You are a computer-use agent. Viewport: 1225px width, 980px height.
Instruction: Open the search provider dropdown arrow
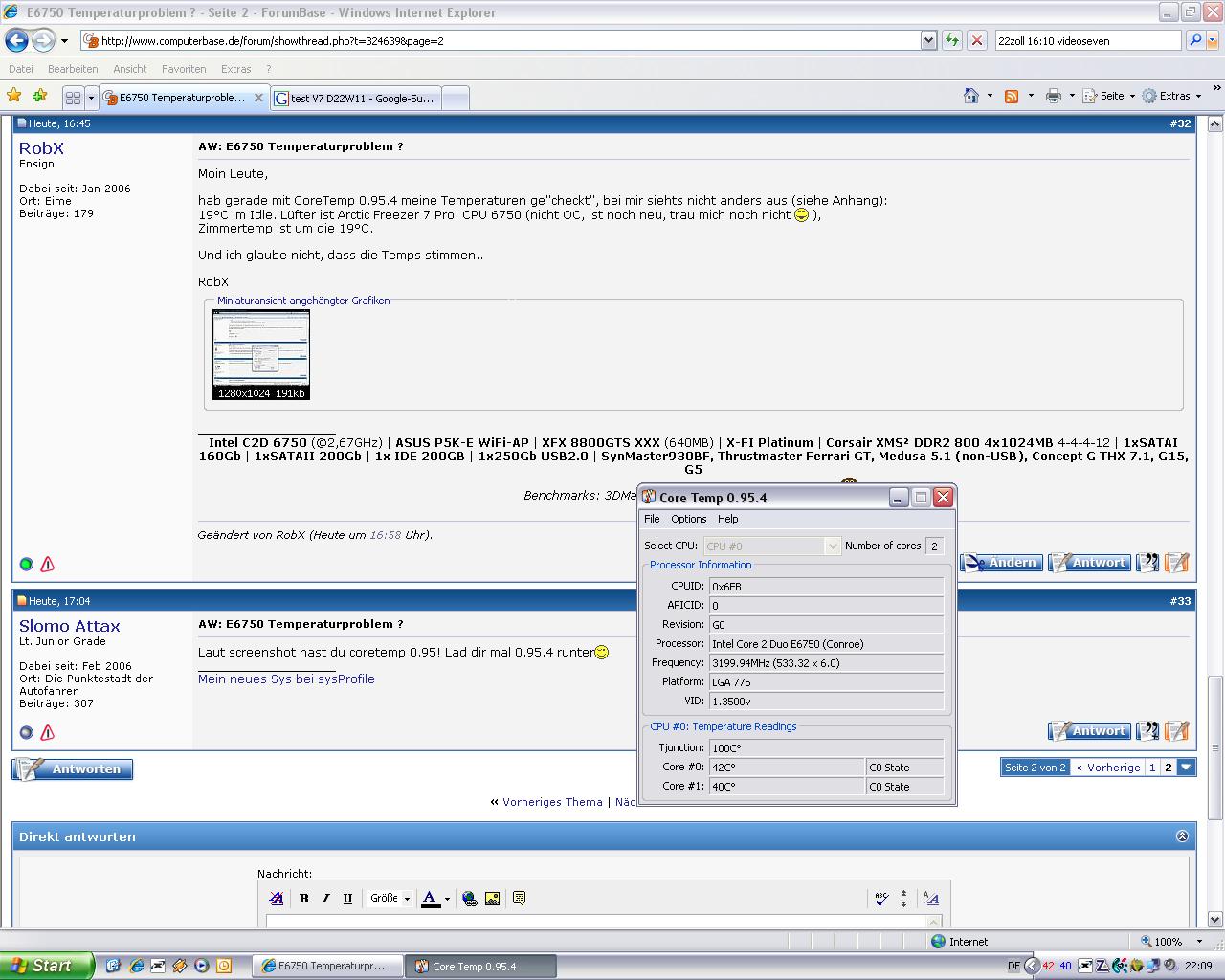click(1213, 40)
